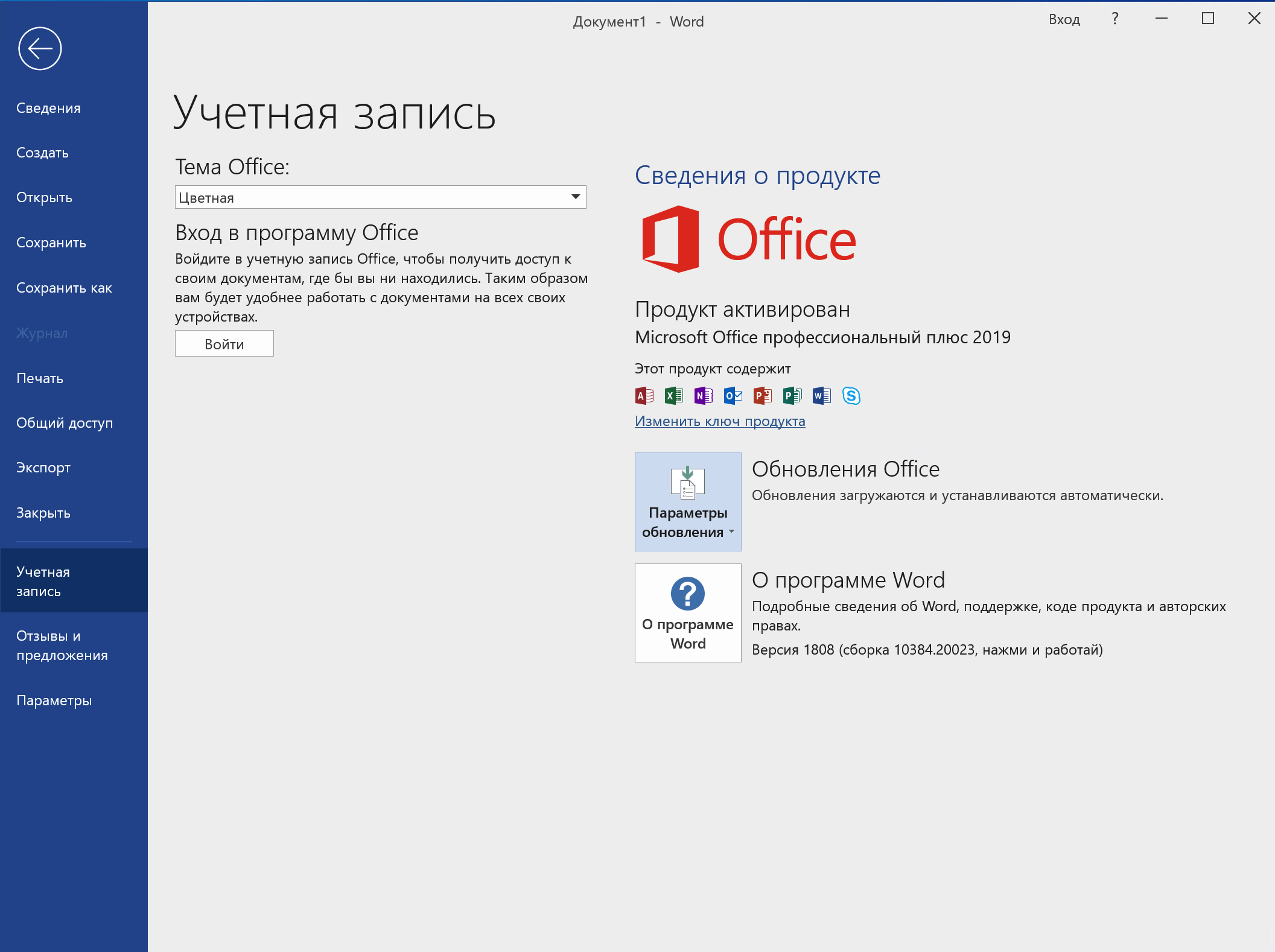Click the Тема Office label
The image size is (1275, 952).
click(232, 167)
